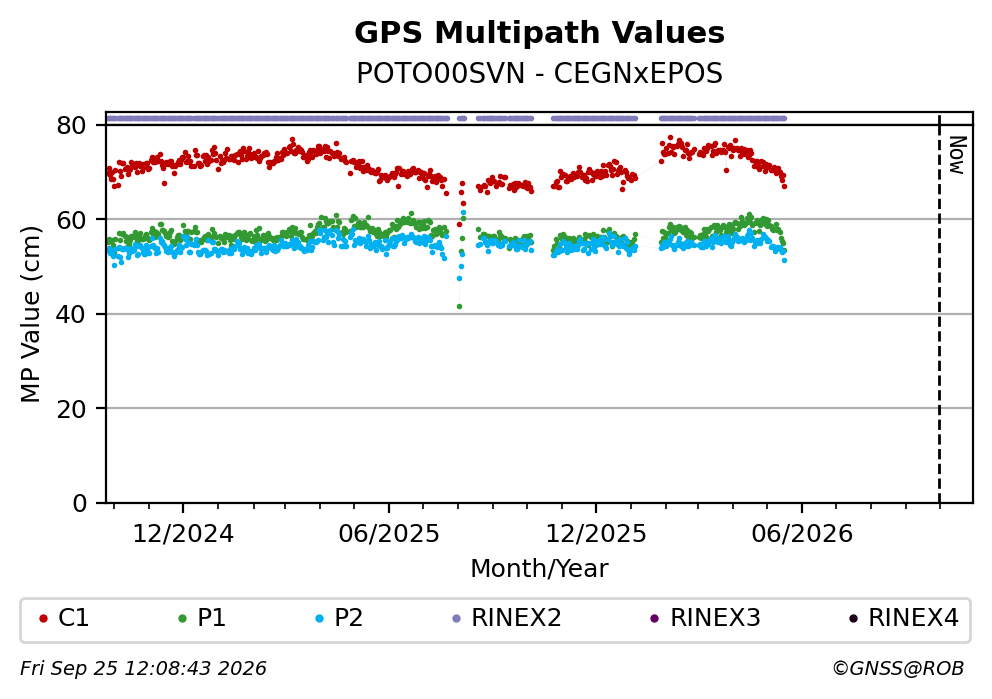This screenshot has height=699, width=992.
Task: Click the 06/2025 x-axis tick label
Action: click(388, 535)
